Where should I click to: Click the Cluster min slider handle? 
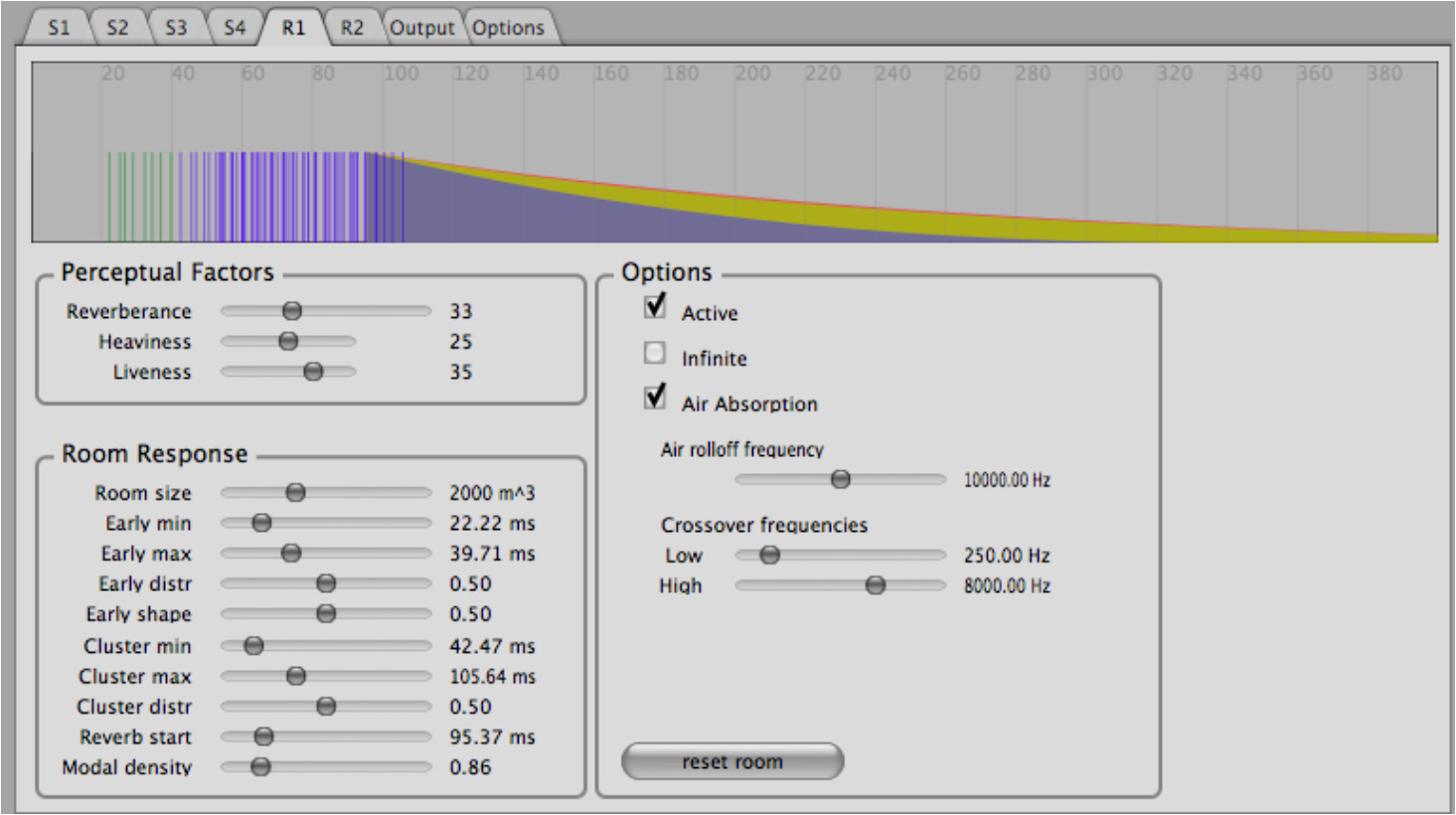point(253,646)
